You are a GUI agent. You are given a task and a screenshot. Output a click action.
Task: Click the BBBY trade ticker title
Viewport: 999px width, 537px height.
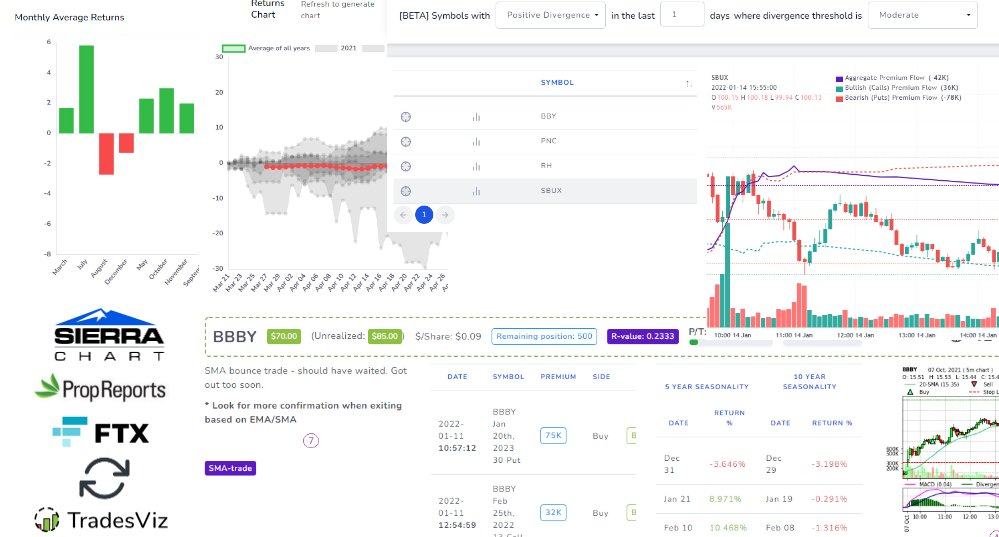point(234,336)
